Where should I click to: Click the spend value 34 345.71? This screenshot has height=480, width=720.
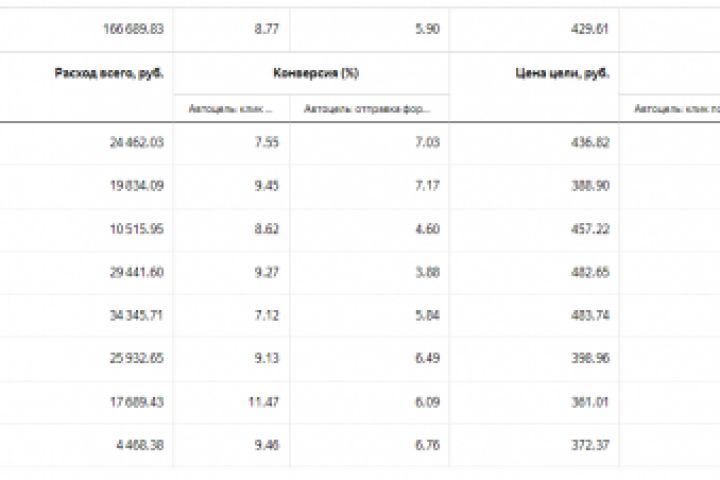[x=136, y=315]
